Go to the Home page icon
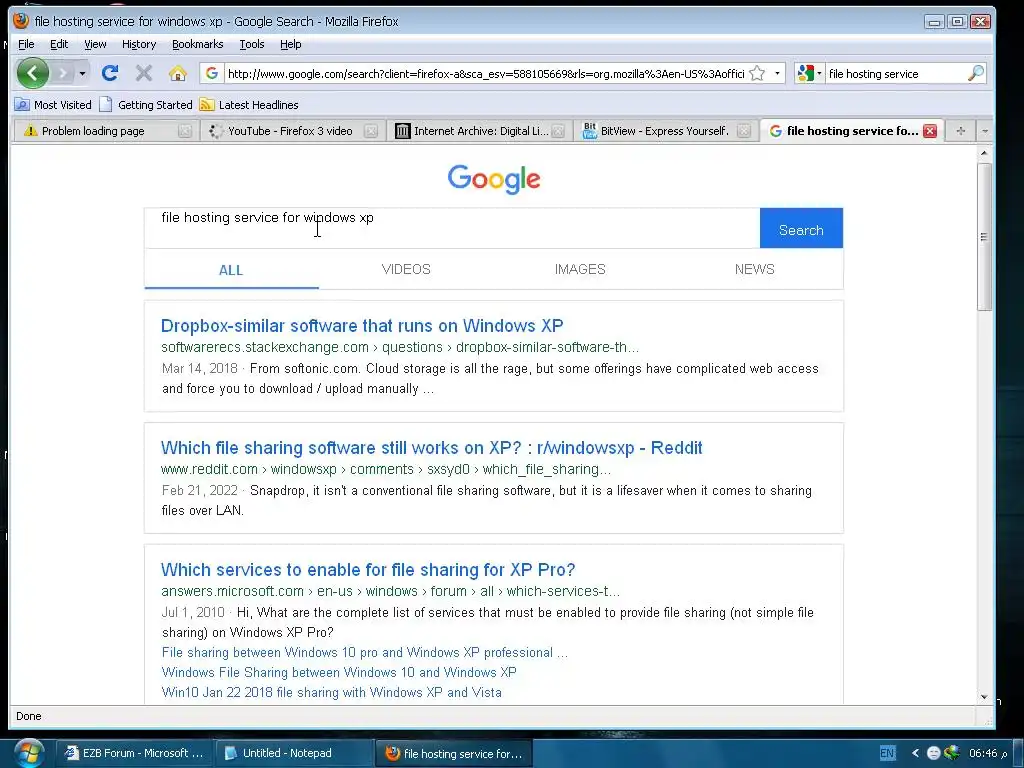The image size is (1024, 768). [x=178, y=73]
